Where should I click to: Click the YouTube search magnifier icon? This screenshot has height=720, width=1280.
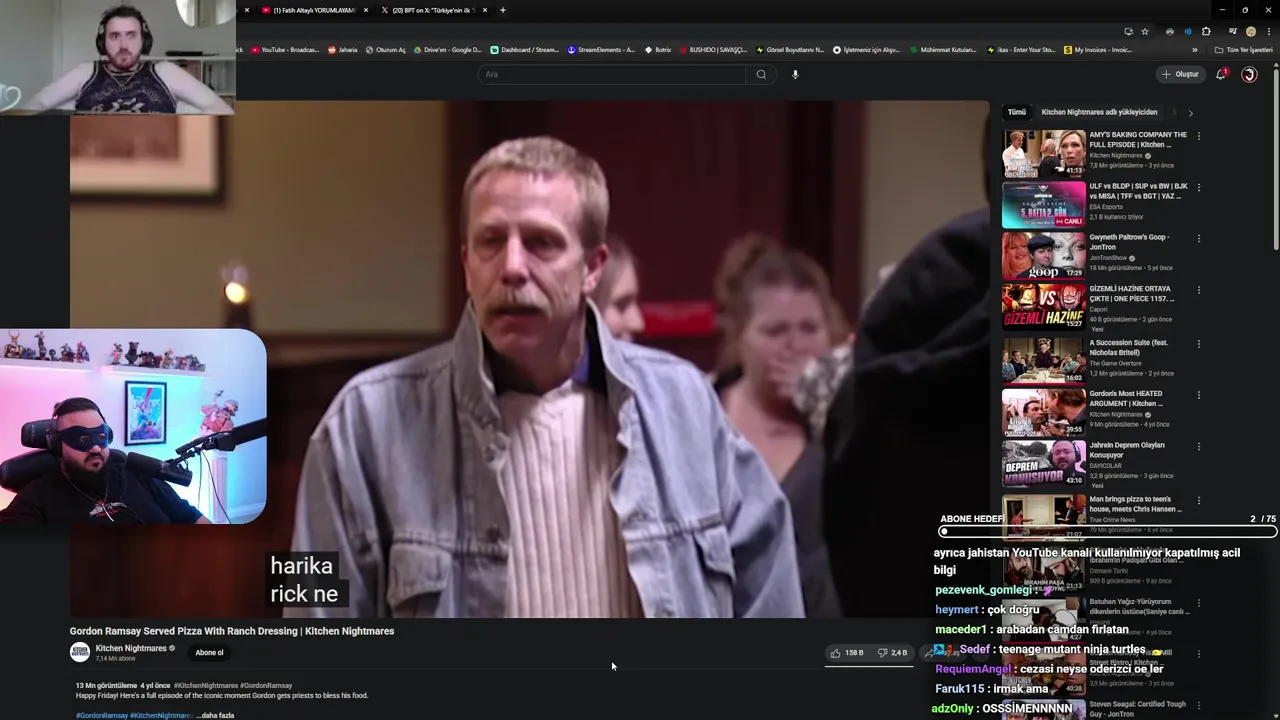[x=761, y=74]
